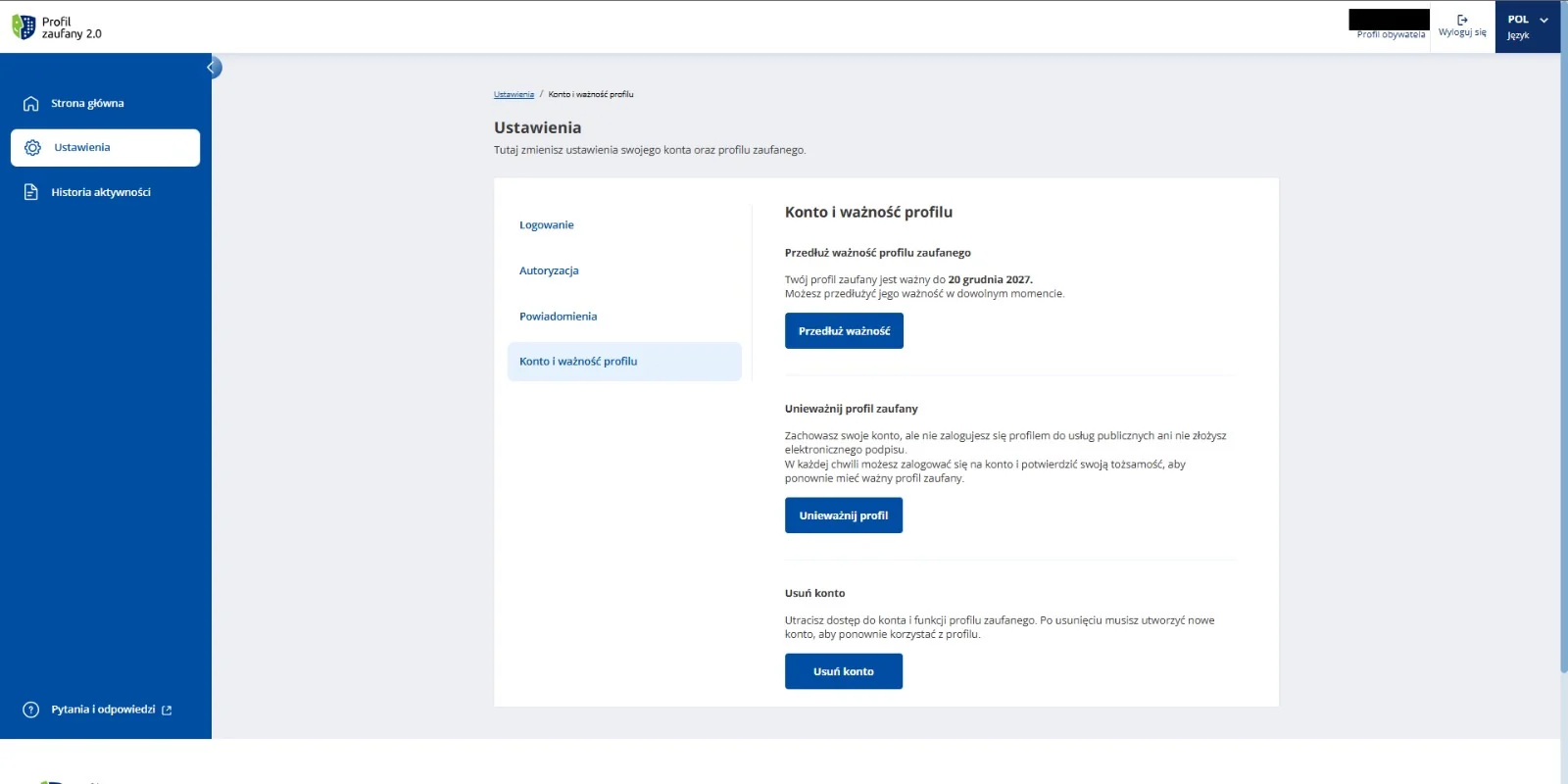Open the POL language dropdown
The height and width of the screenshot is (784, 1568).
[x=1528, y=26]
